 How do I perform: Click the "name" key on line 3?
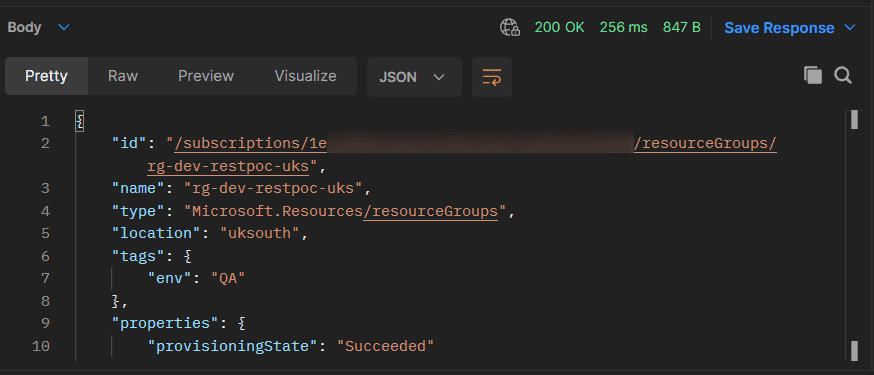(x=139, y=188)
